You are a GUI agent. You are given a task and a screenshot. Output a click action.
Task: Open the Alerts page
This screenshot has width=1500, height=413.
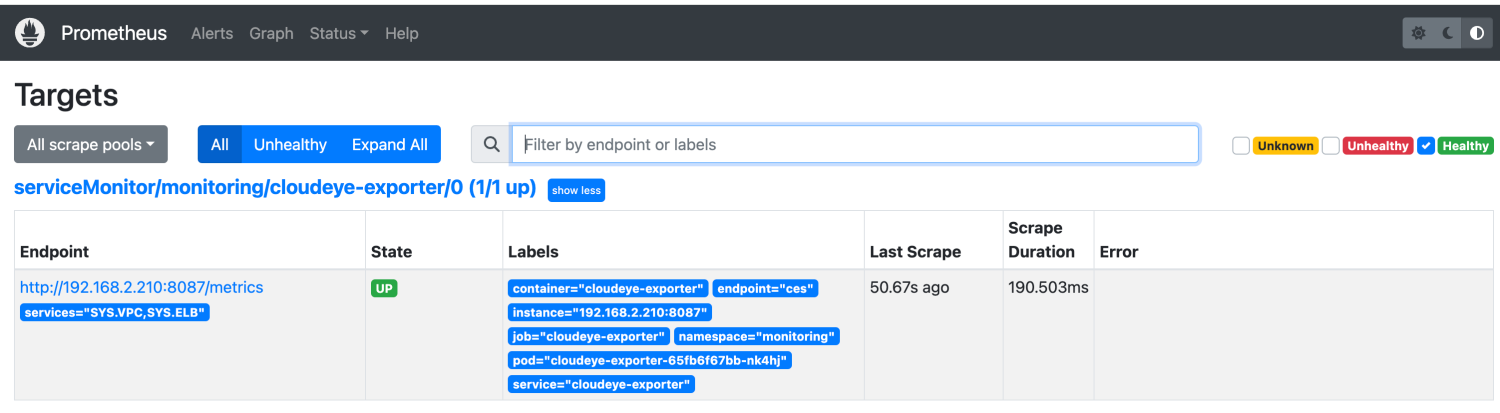[212, 33]
